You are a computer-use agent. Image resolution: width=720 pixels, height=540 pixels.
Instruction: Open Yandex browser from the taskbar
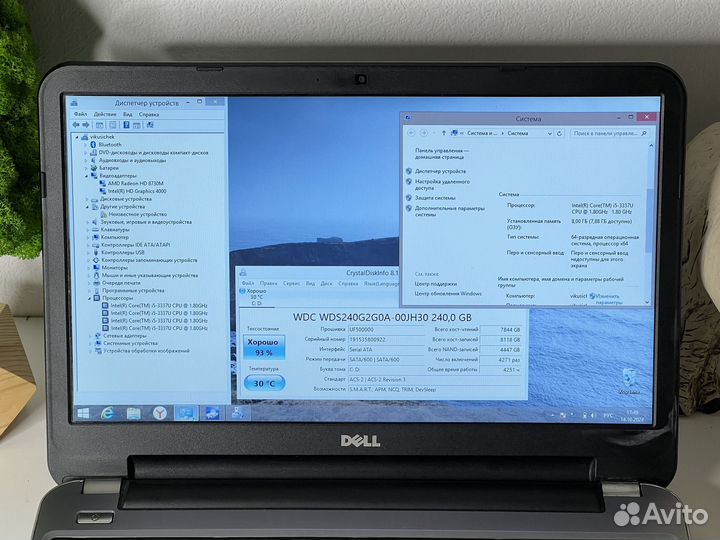click(160, 413)
